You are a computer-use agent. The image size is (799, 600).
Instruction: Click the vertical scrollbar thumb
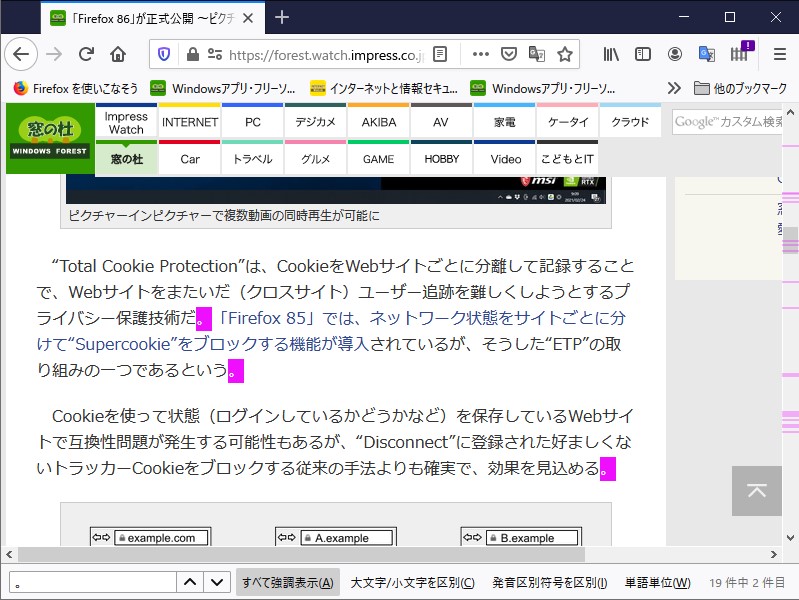[x=790, y=240]
